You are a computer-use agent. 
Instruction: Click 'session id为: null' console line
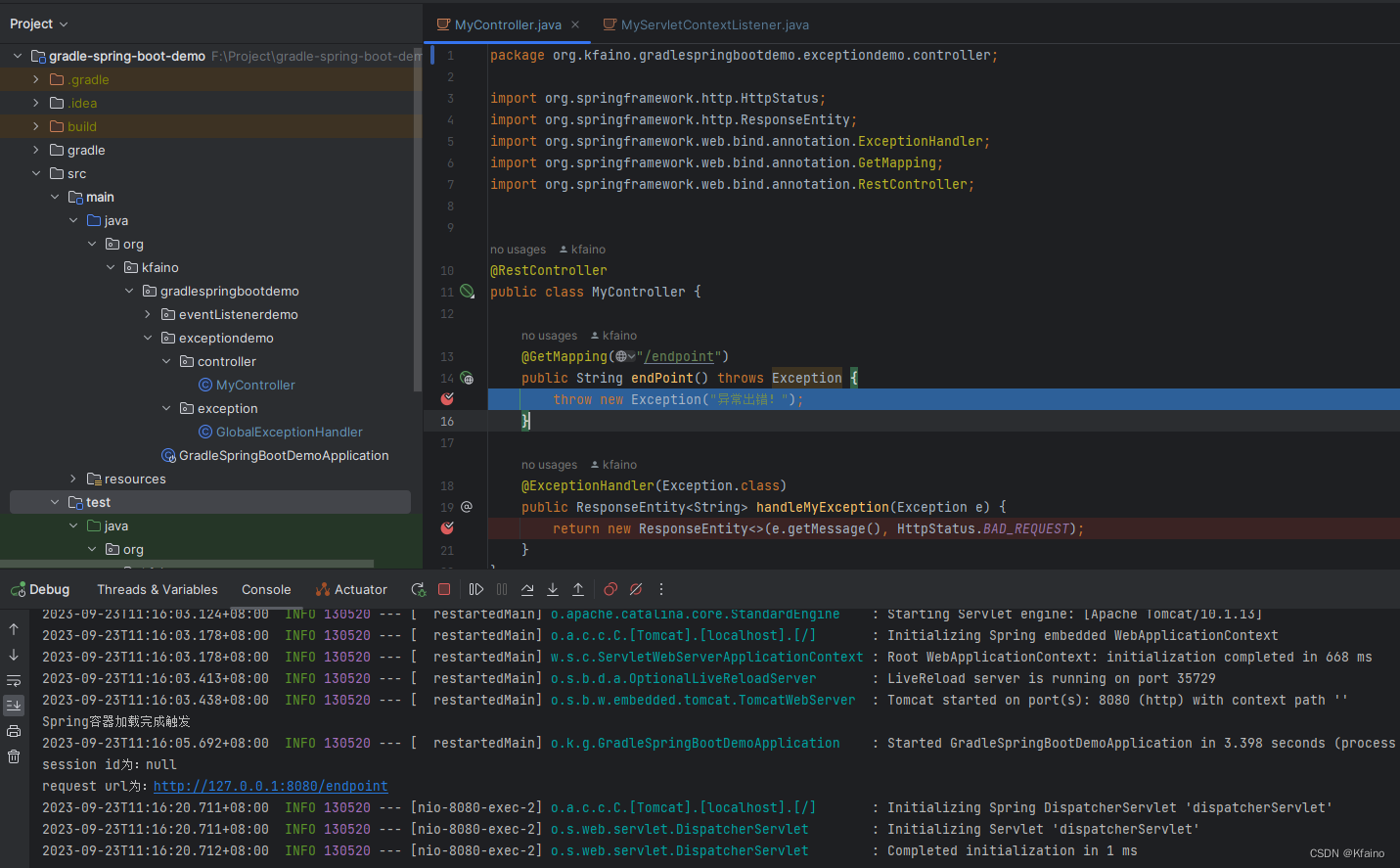110,764
